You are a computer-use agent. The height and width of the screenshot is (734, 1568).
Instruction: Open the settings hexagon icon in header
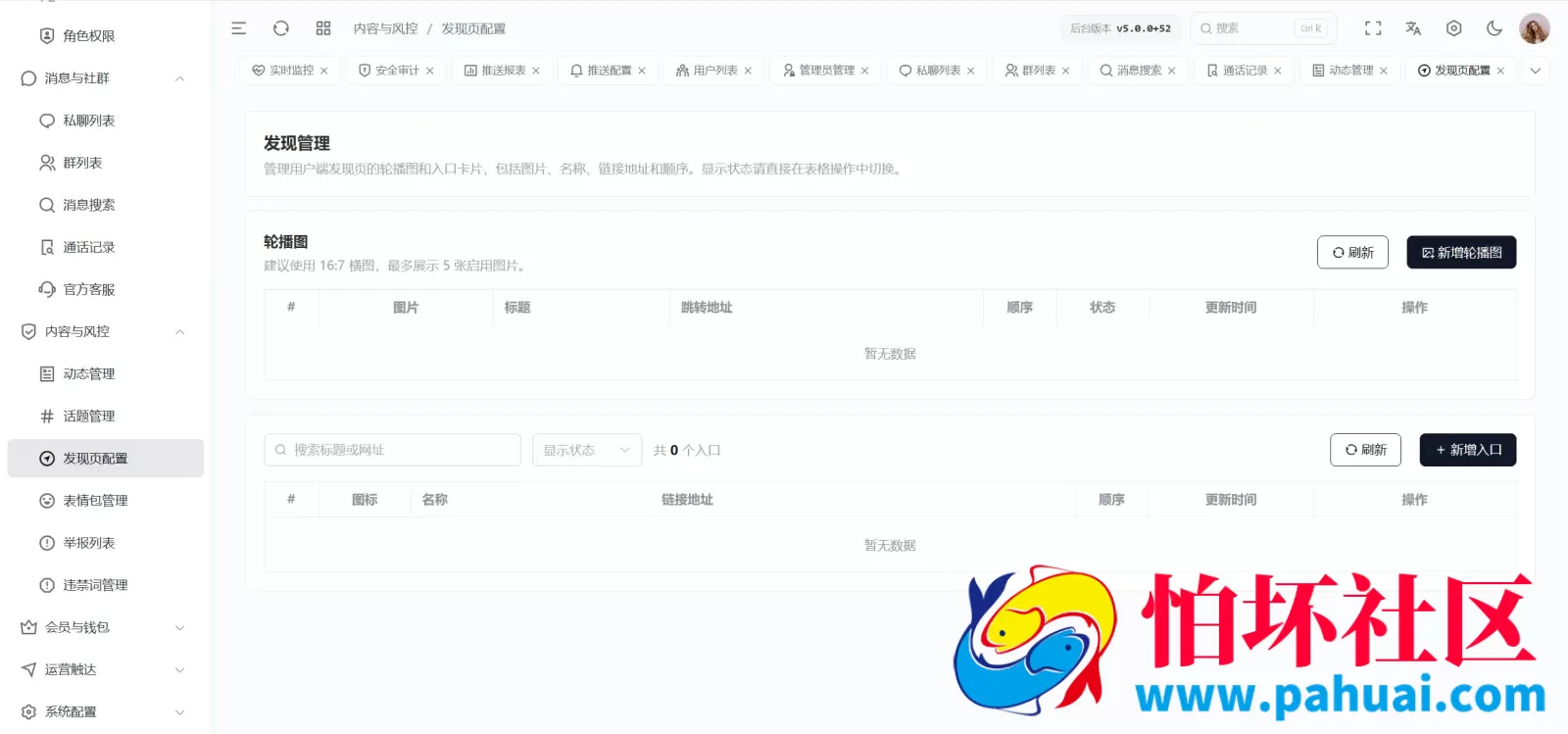click(x=1454, y=28)
